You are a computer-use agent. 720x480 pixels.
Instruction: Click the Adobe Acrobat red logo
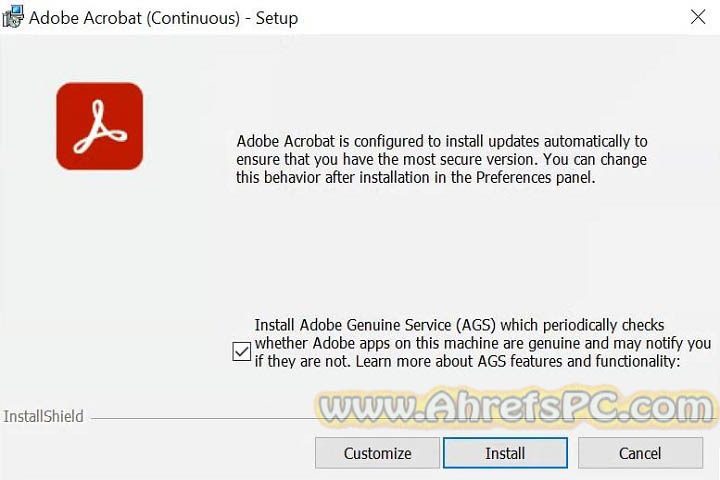tap(100, 126)
